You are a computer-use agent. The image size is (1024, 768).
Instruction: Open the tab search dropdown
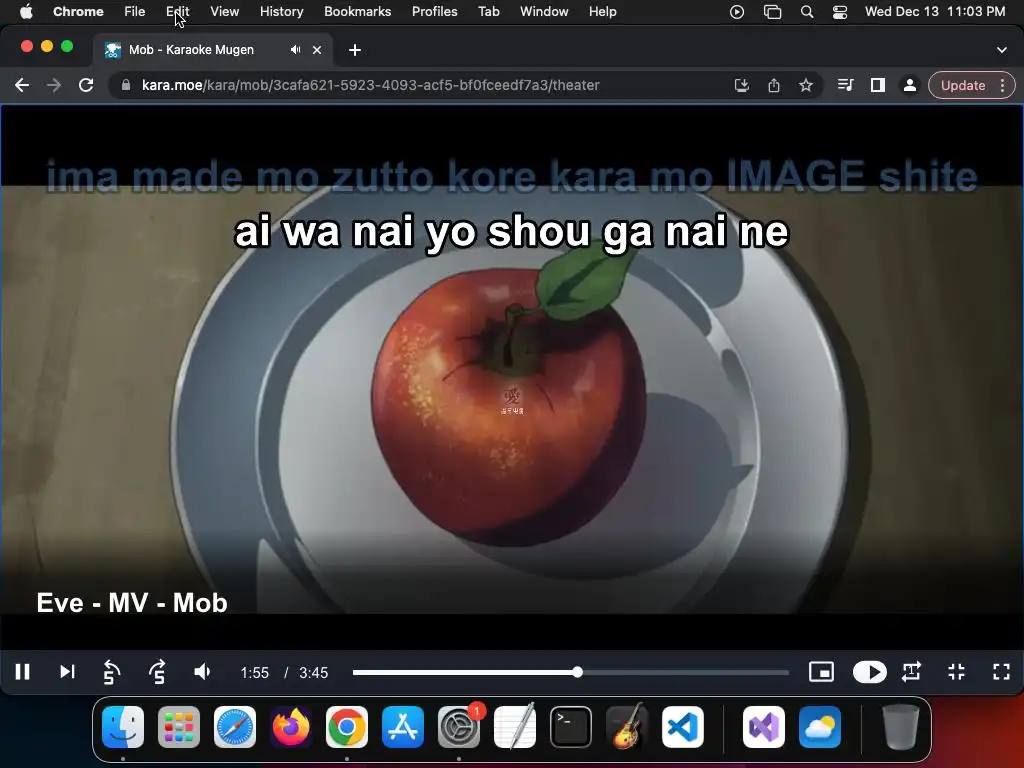1002,50
